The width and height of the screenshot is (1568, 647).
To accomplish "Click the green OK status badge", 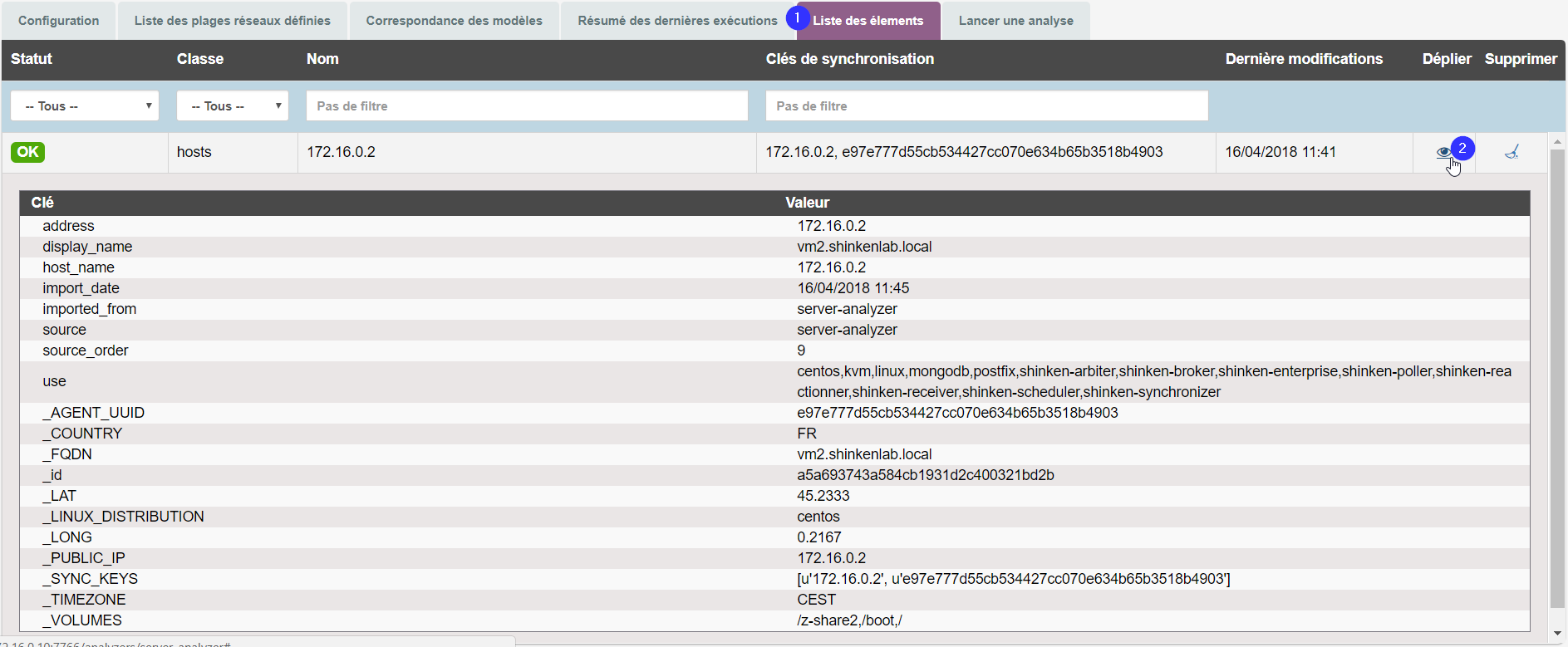I will click(x=27, y=152).
